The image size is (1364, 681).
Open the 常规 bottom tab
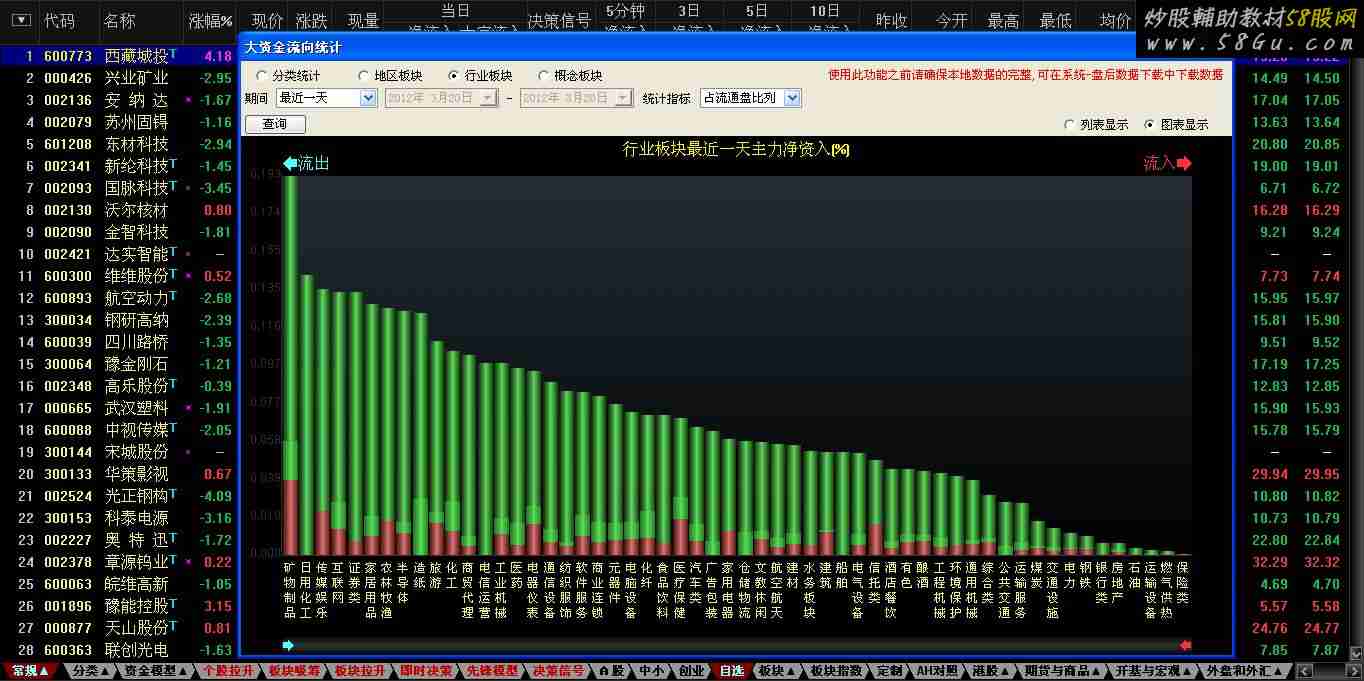(32, 671)
